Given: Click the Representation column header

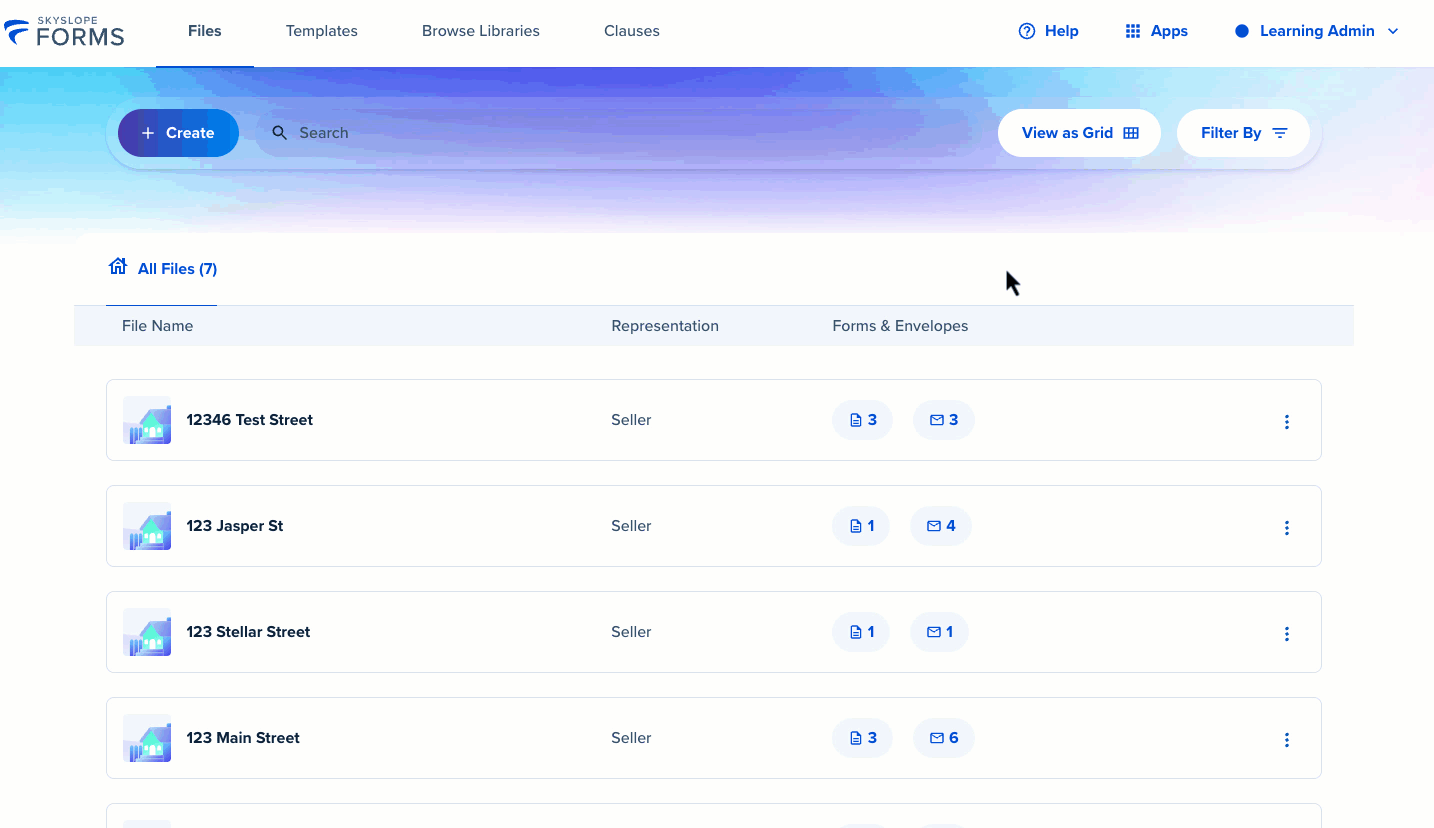Looking at the screenshot, I should (x=665, y=326).
